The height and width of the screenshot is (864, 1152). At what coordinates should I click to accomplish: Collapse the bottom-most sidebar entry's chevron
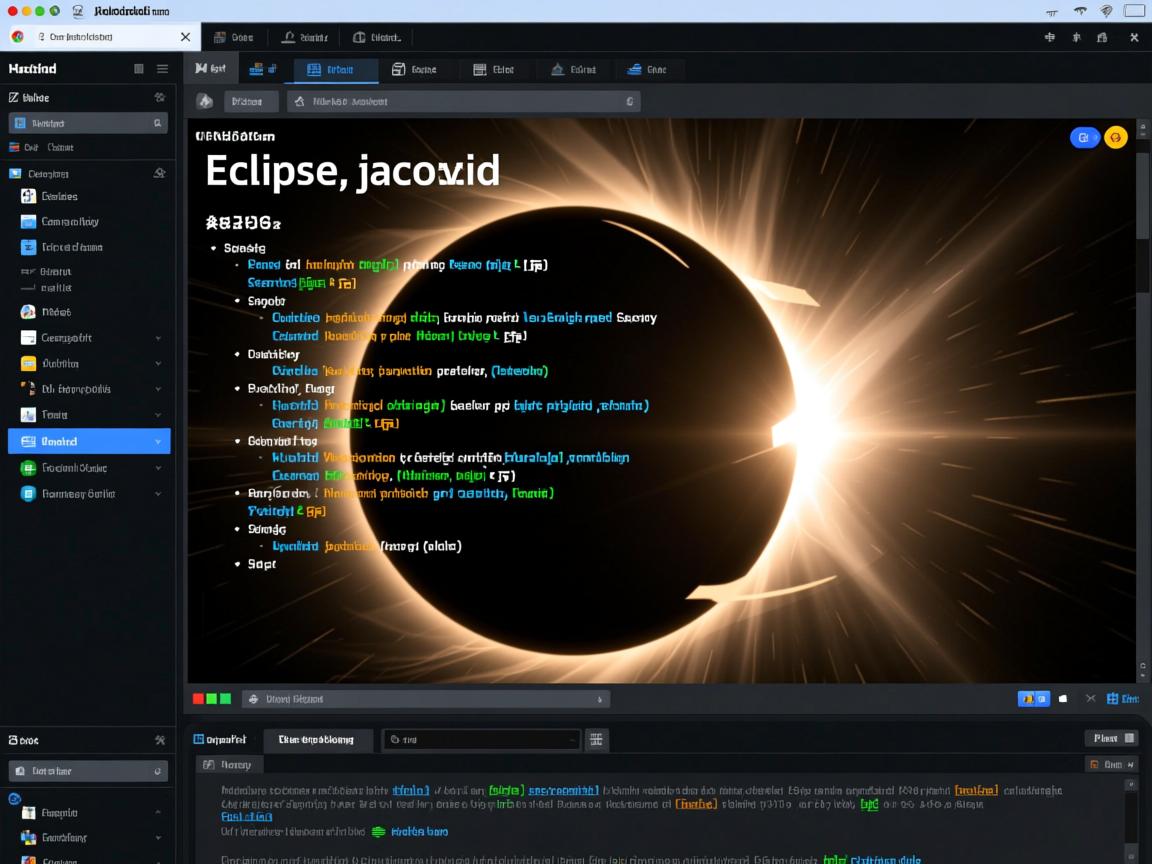[x=158, y=863]
